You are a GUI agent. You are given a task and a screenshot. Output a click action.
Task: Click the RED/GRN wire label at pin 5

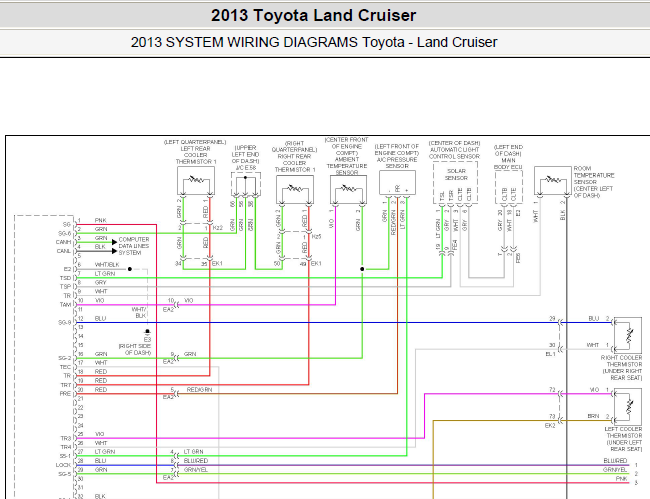(199, 390)
